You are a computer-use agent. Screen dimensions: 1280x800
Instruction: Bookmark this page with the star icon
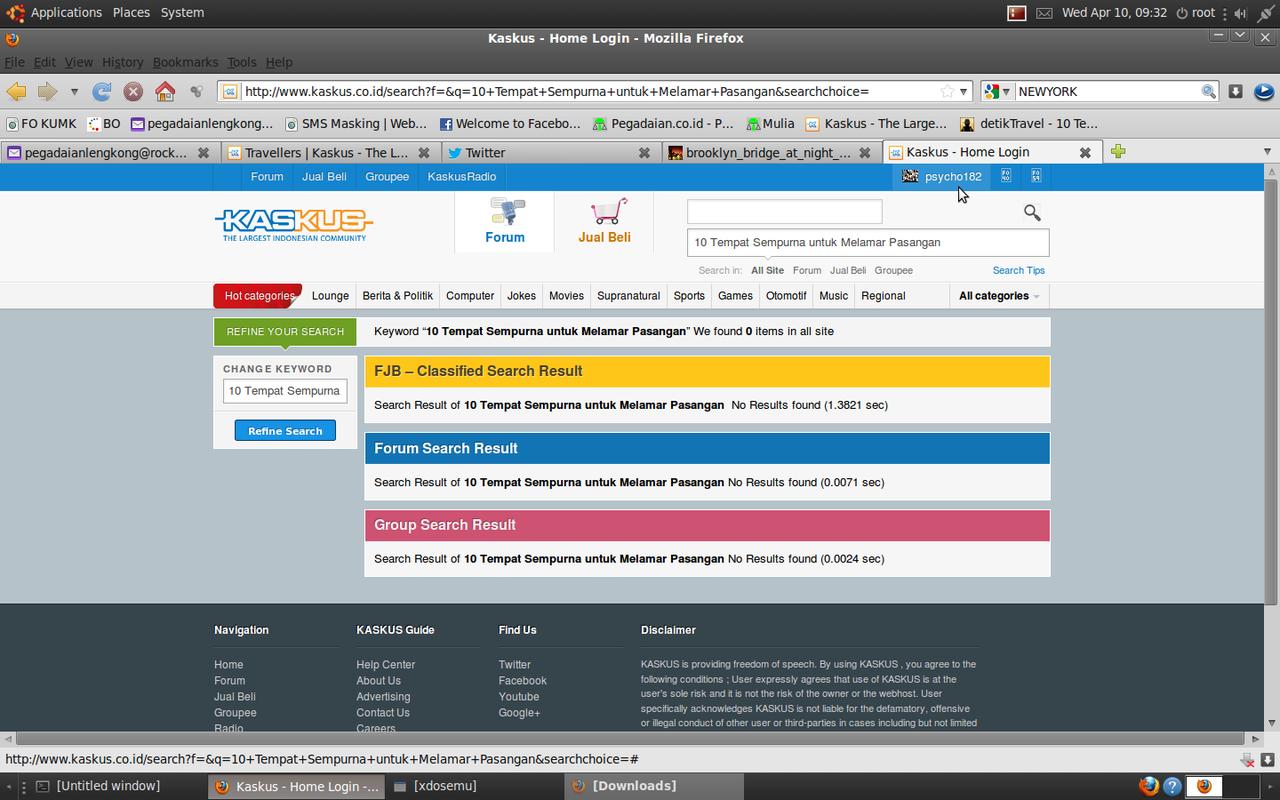click(946, 91)
